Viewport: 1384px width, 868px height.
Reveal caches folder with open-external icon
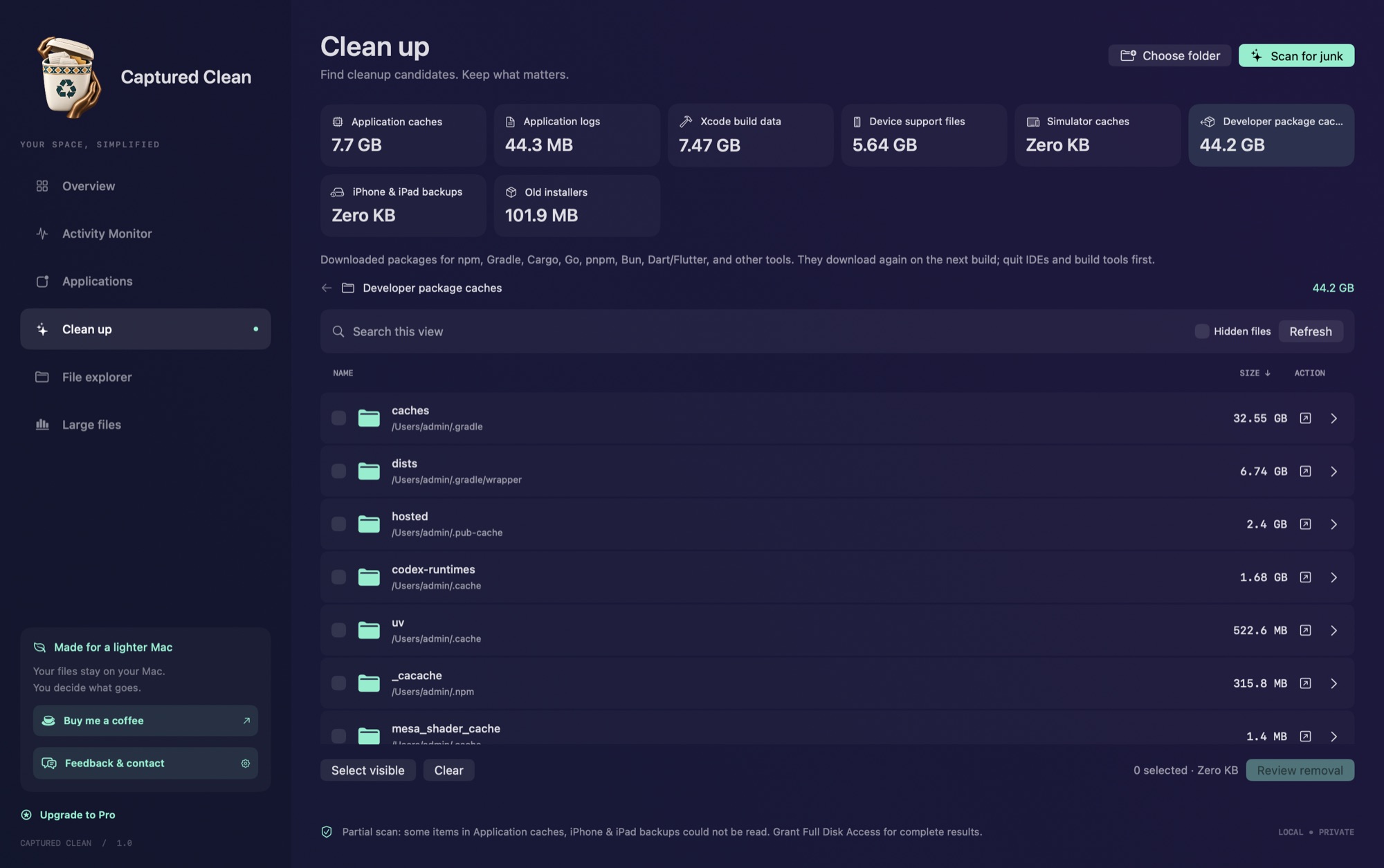click(1305, 418)
